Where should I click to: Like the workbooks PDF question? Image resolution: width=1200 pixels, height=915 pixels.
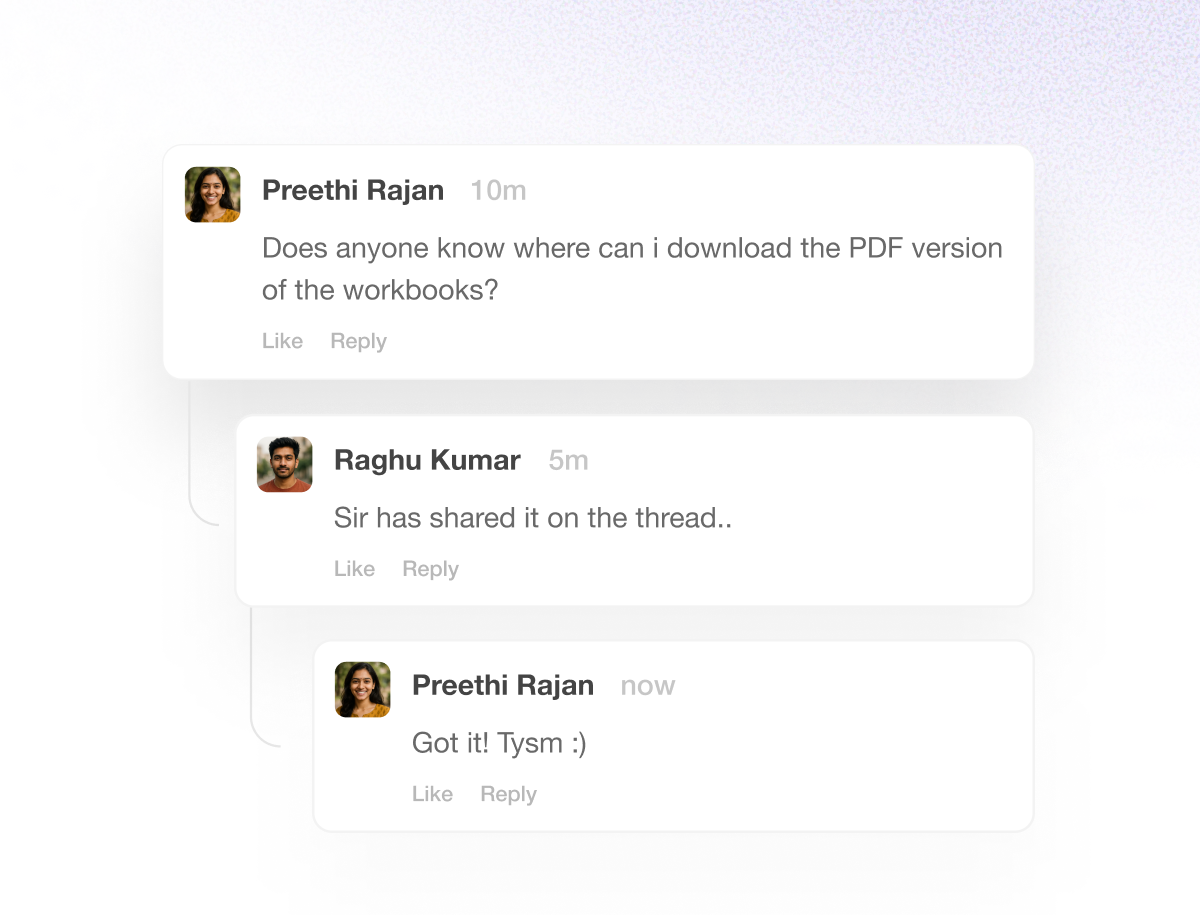[282, 341]
